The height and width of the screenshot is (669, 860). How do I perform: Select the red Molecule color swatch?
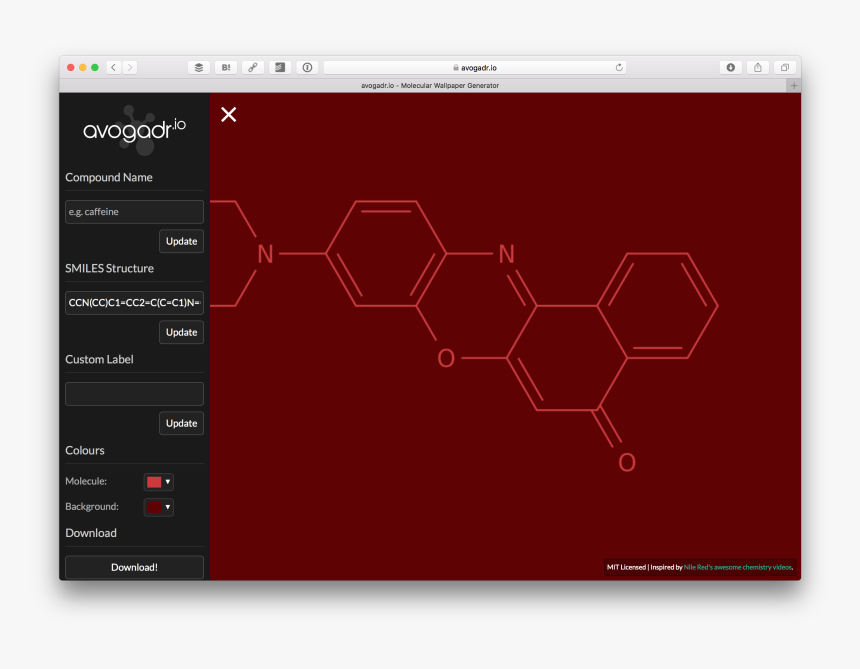click(153, 481)
